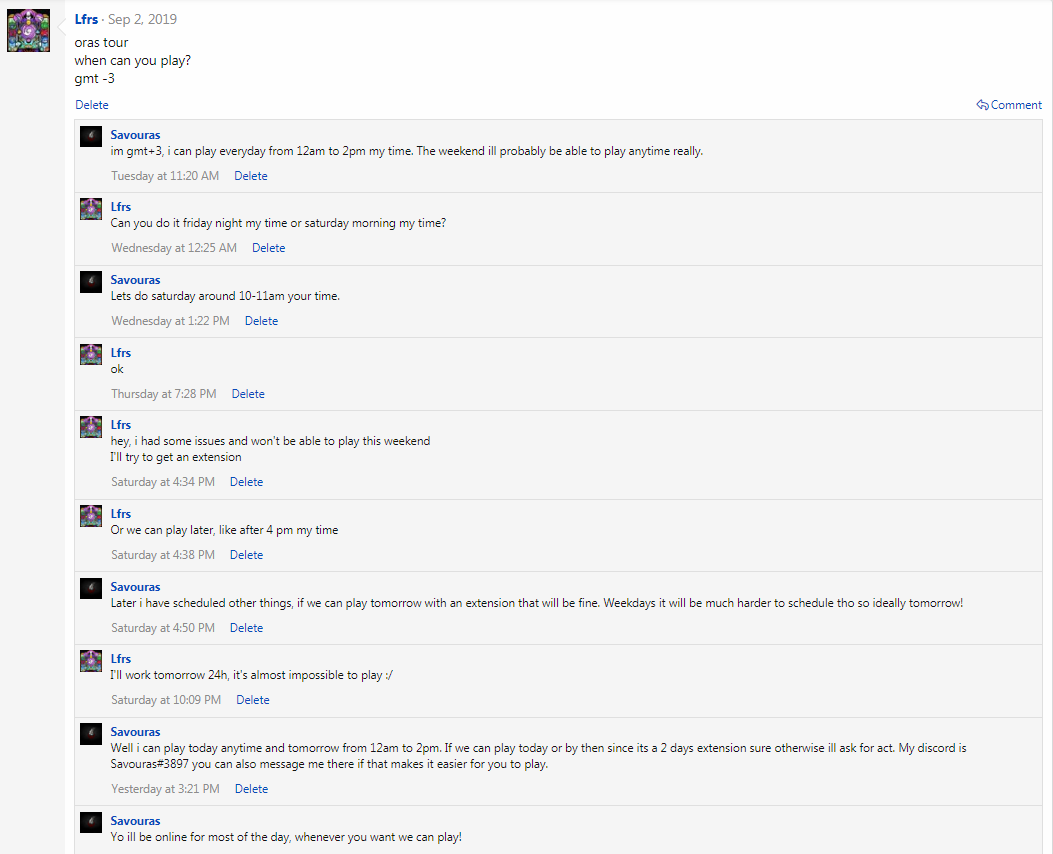1053x854 pixels.
Task: Open Lfrs username at post header
Action: (86, 19)
